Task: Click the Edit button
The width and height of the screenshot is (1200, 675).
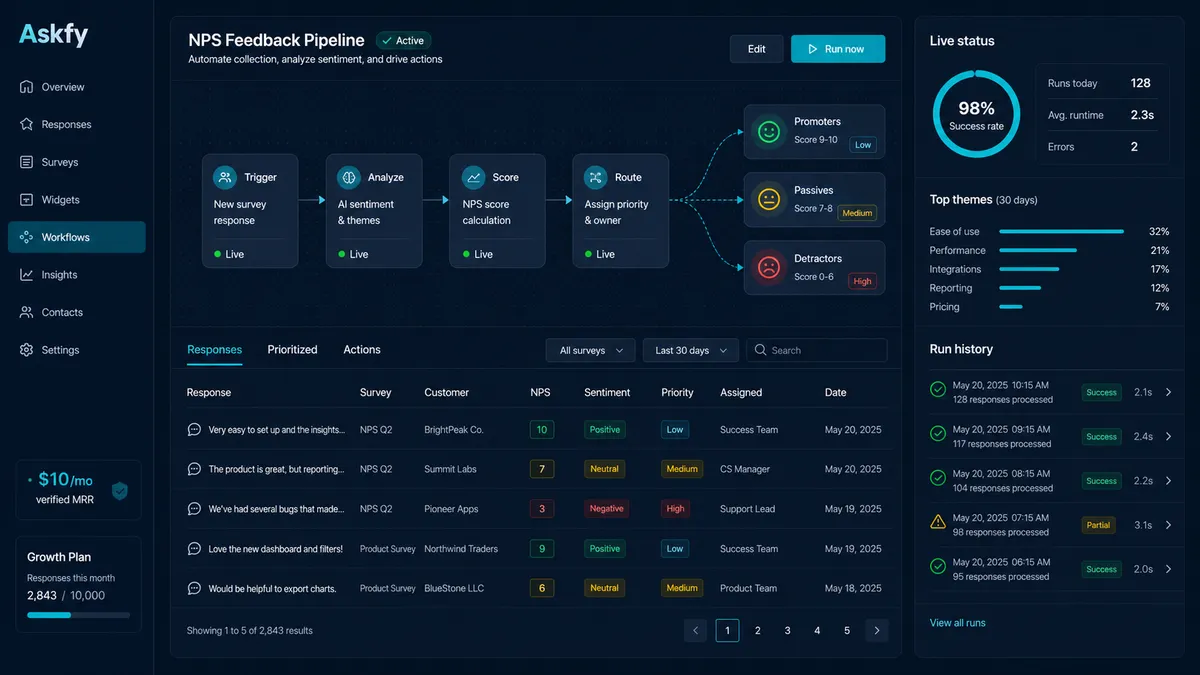Action: click(757, 49)
